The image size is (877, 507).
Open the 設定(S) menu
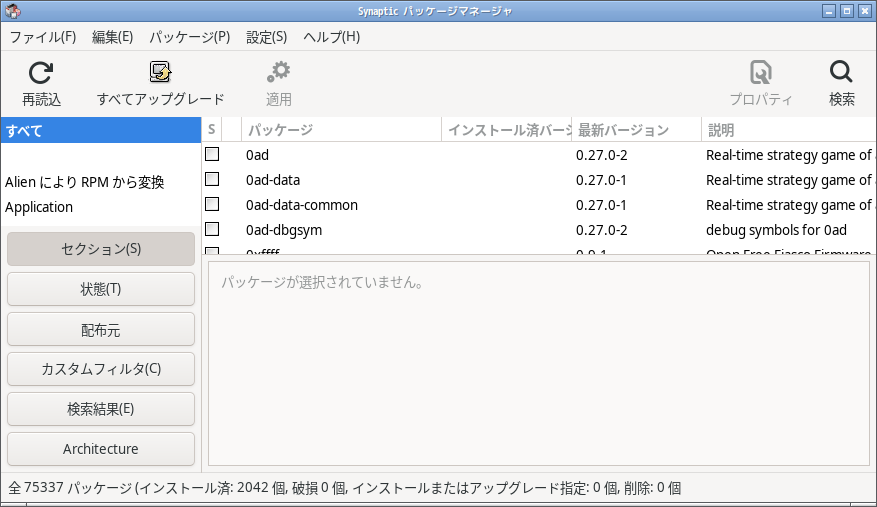click(267, 37)
